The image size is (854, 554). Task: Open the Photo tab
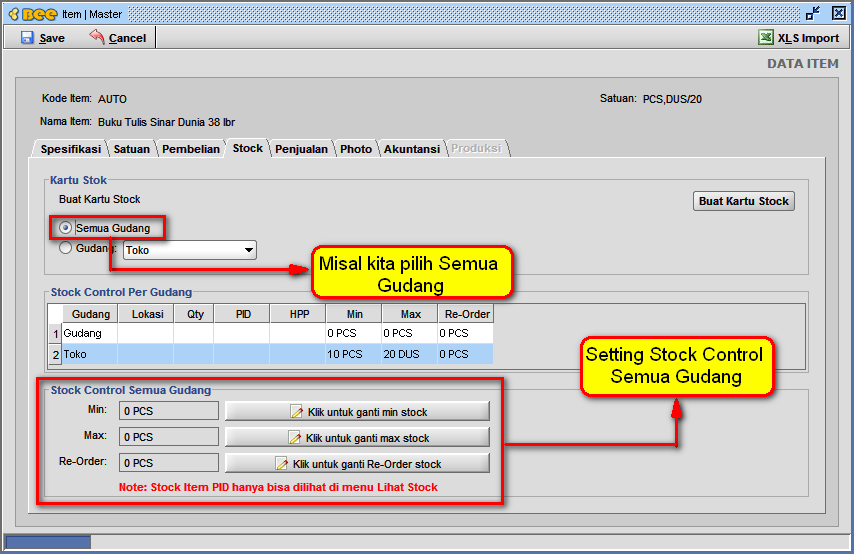pos(356,149)
